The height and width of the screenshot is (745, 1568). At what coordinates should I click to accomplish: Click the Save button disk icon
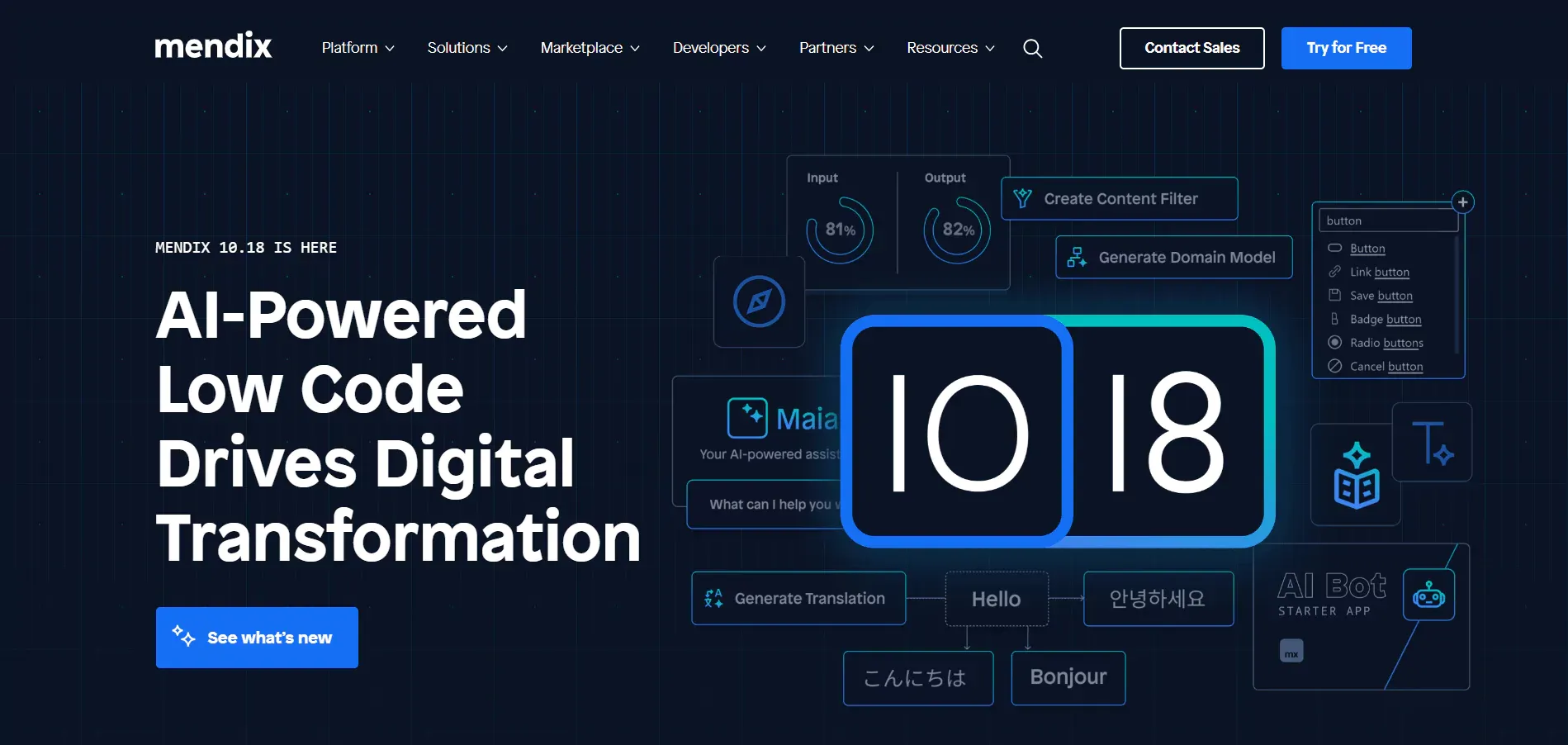(x=1334, y=295)
